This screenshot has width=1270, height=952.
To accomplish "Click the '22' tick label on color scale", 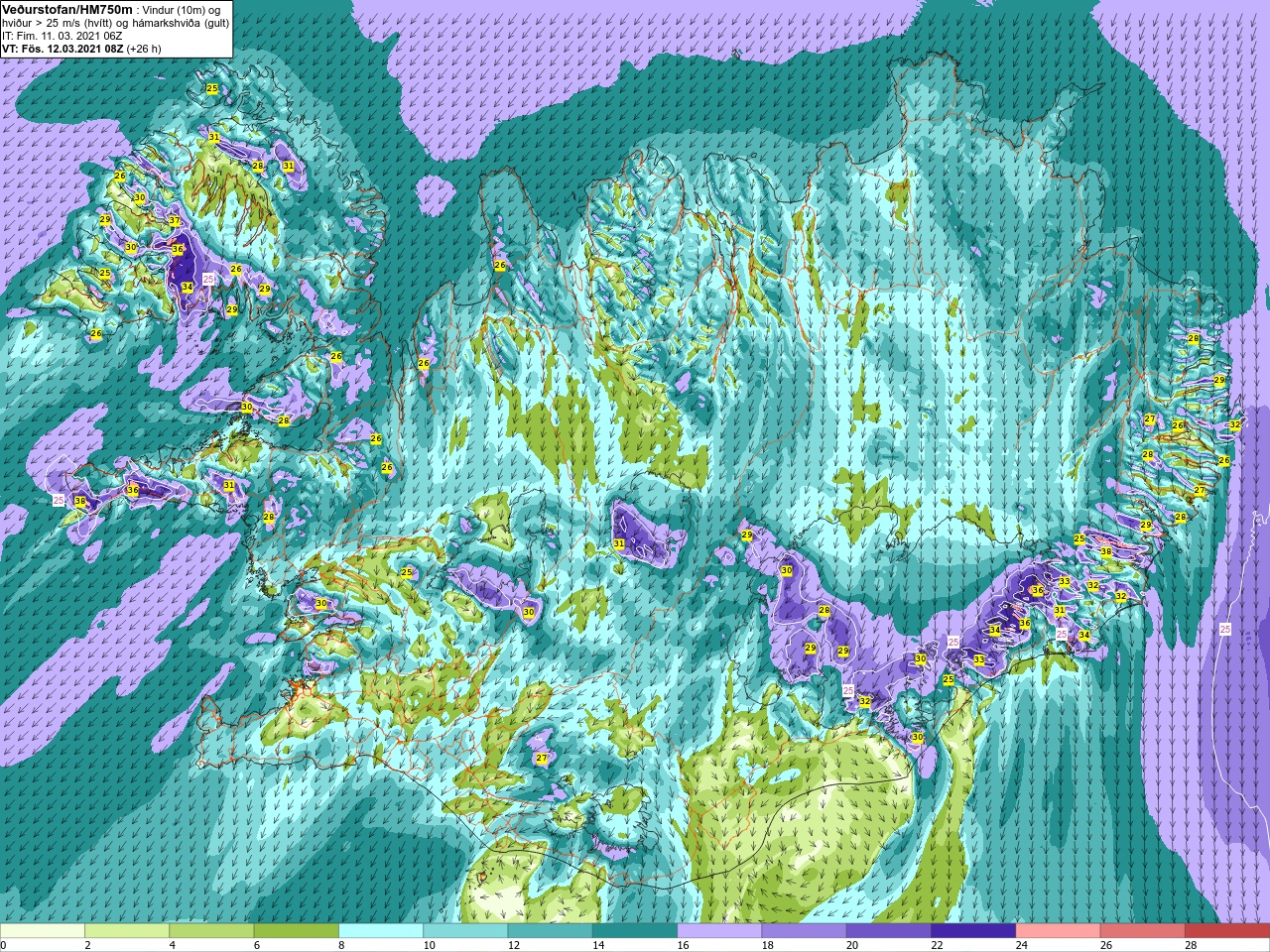I will pyautogui.click(x=938, y=945).
